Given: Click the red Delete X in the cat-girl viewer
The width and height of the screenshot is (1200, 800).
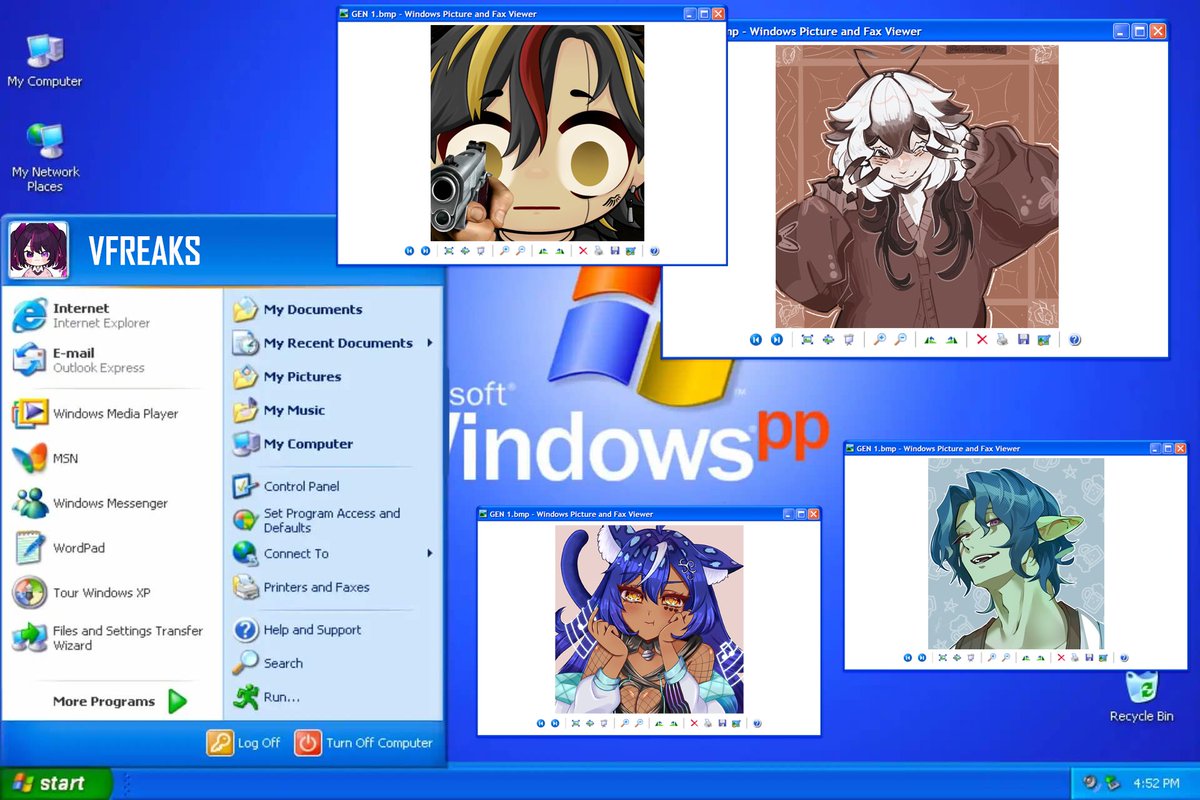Looking at the screenshot, I should (x=694, y=723).
